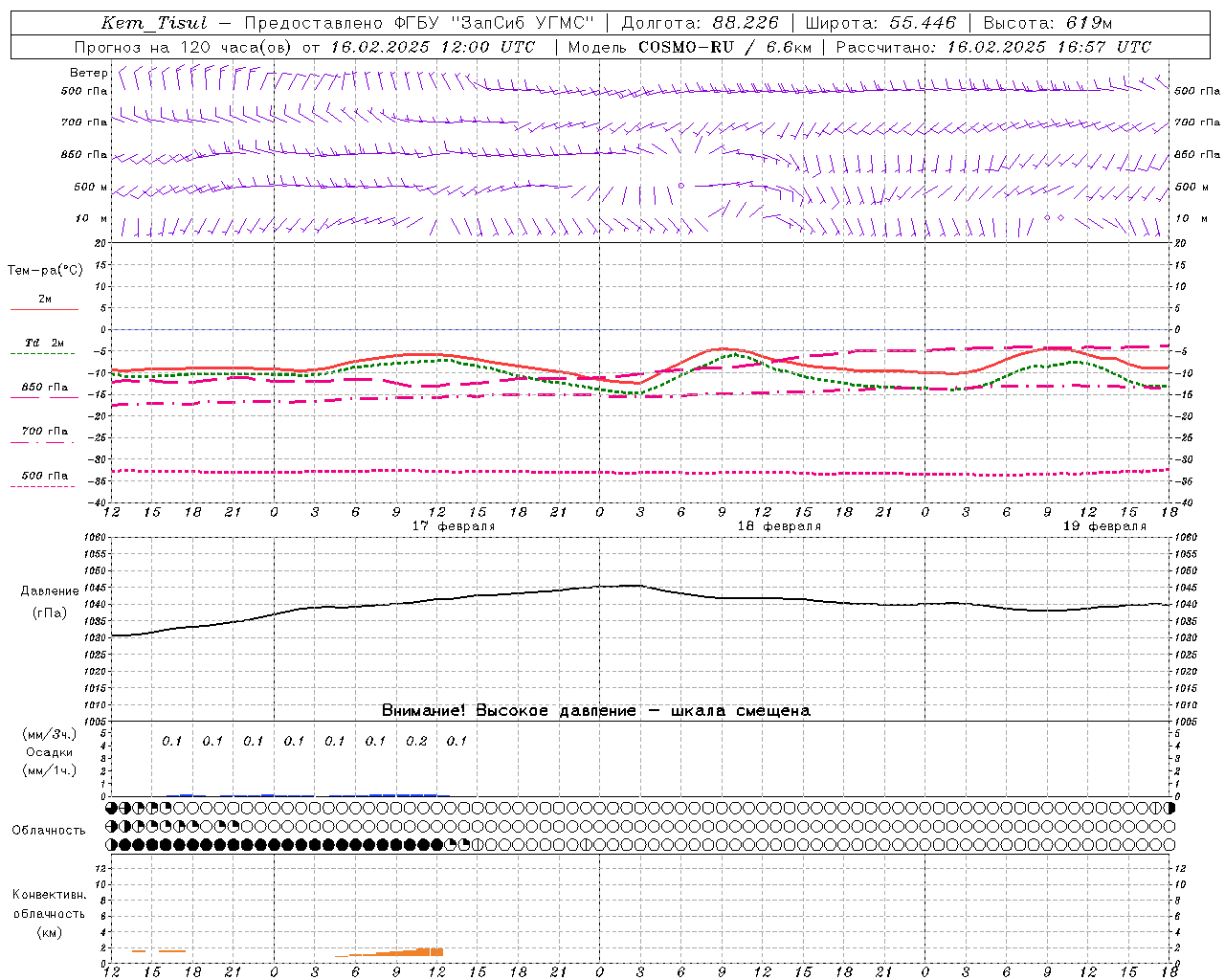Select the provider text ФГБУ "ЗапСиб УГМС"
The image size is (1225, 980).
point(494,23)
